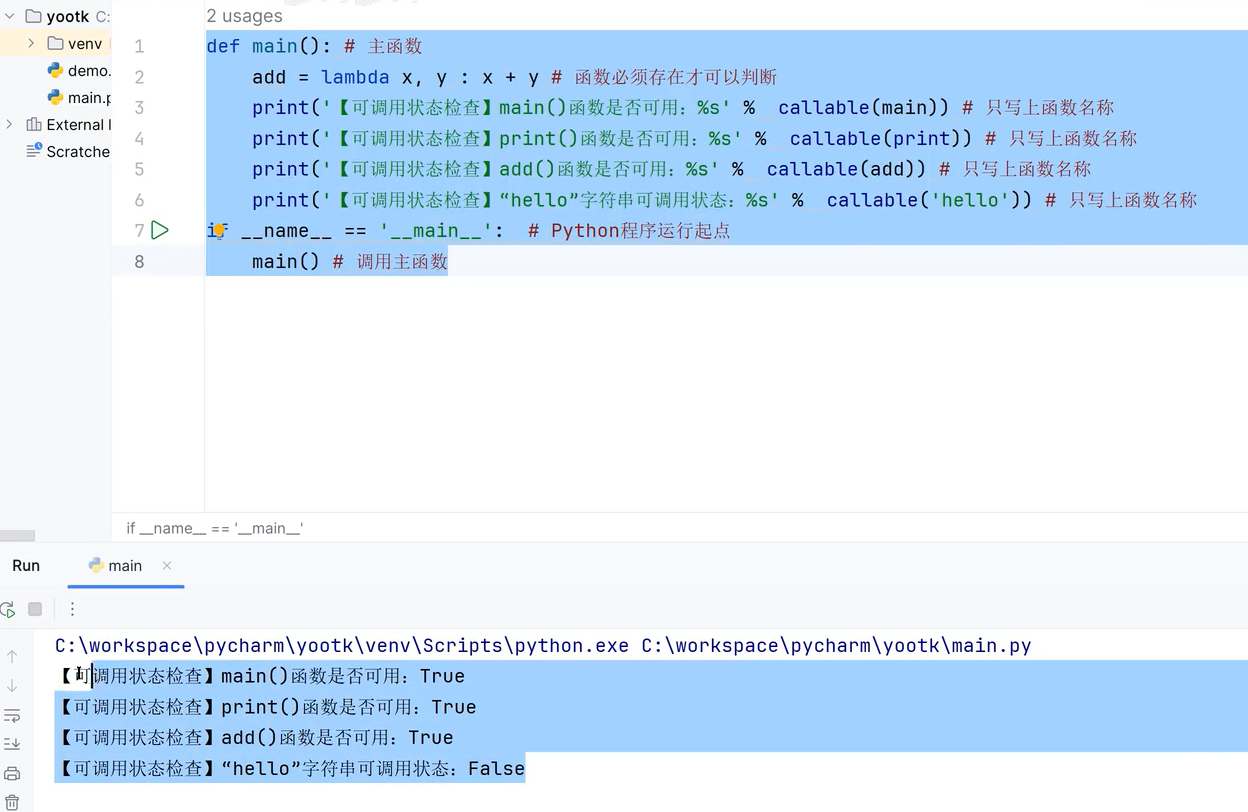Click the breadcrumb if __name__ == '__main__'
The width and height of the screenshot is (1248, 812).
pyautogui.click(x=215, y=528)
